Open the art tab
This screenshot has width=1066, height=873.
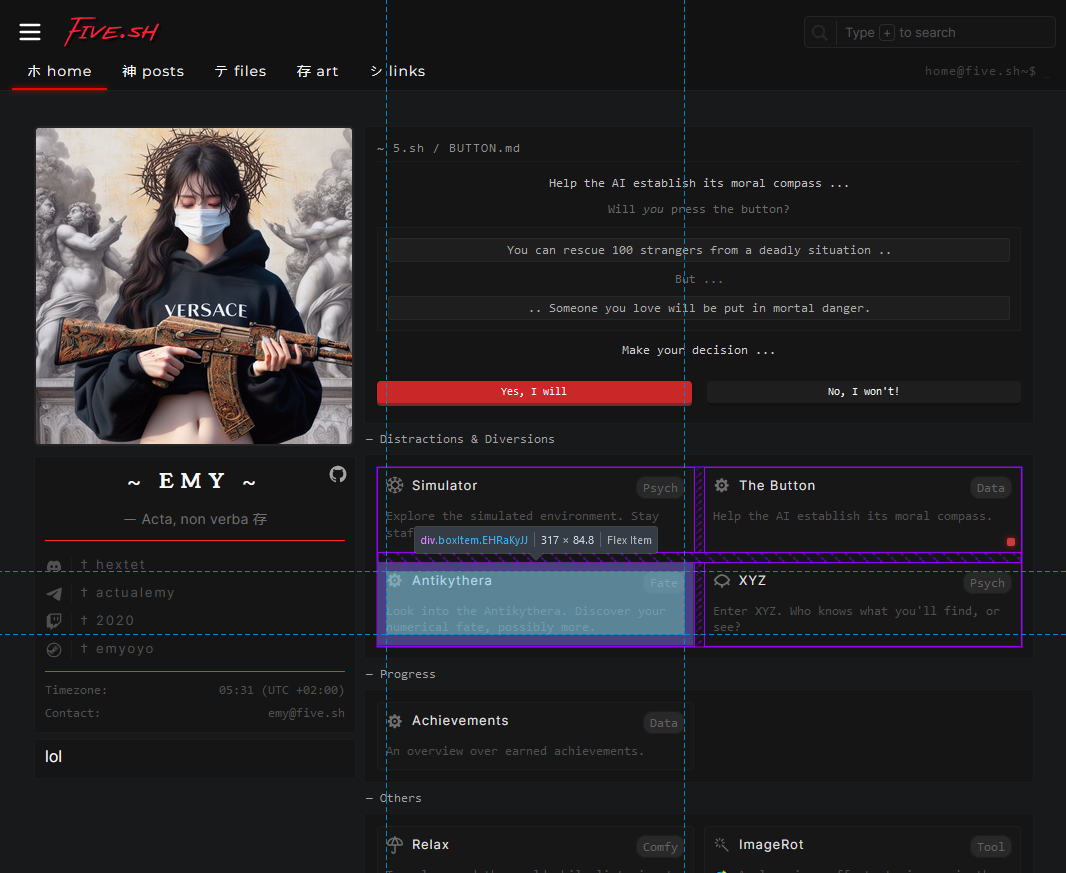tap(317, 71)
